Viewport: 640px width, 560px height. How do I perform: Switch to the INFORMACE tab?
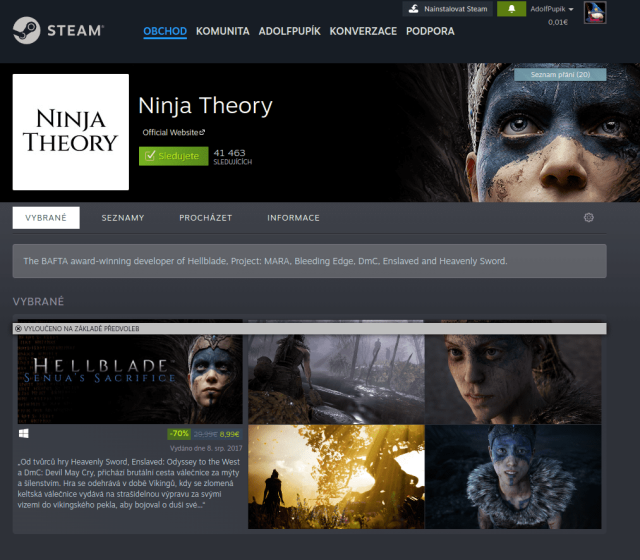tap(293, 218)
